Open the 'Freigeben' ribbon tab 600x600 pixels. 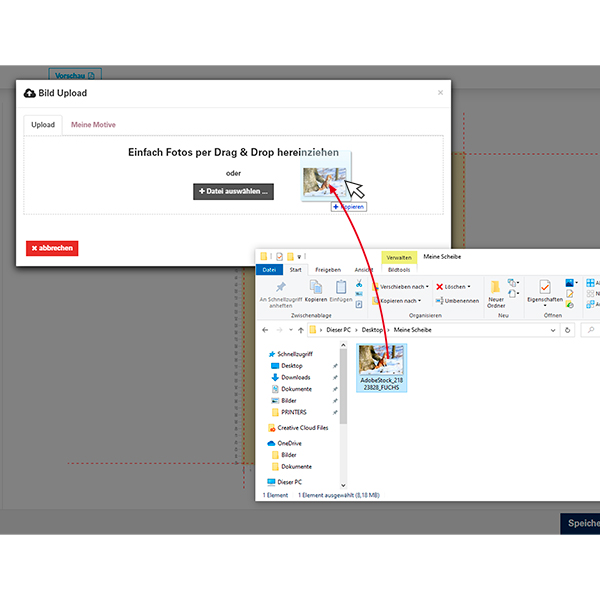click(x=328, y=269)
